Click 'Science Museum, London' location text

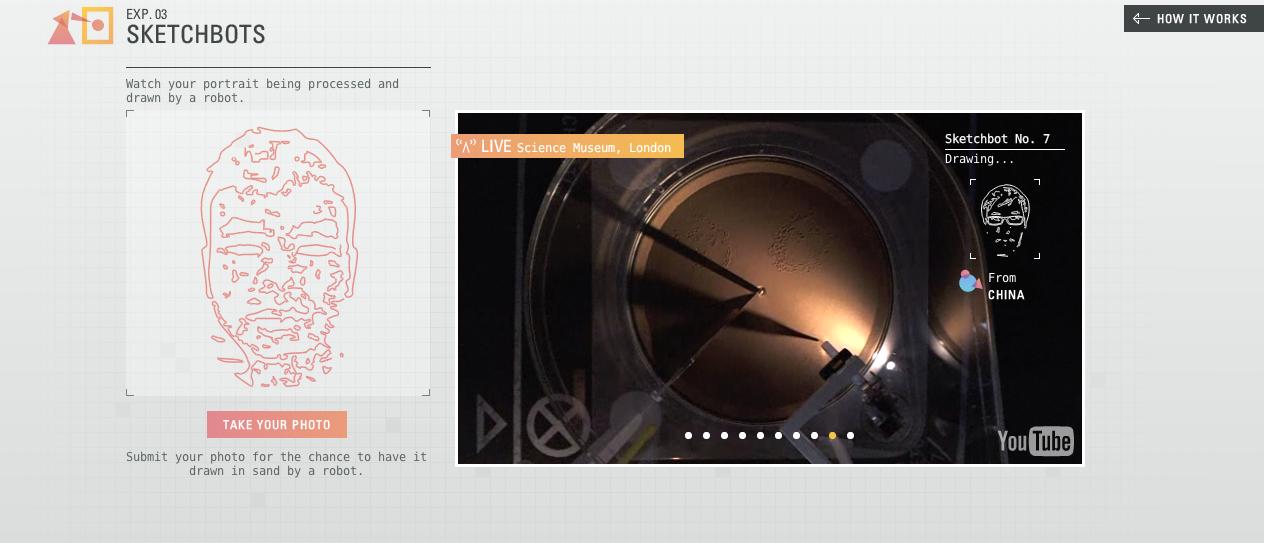pos(594,148)
